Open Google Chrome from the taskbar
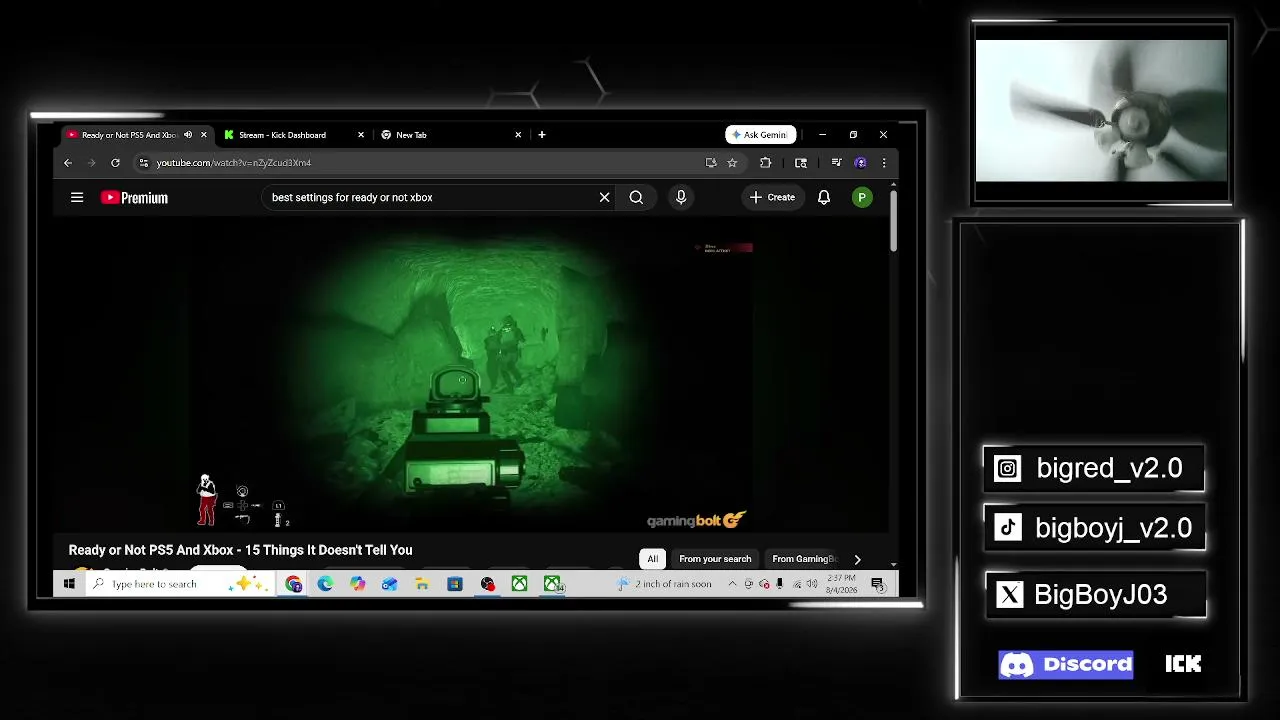 [x=293, y=584]
